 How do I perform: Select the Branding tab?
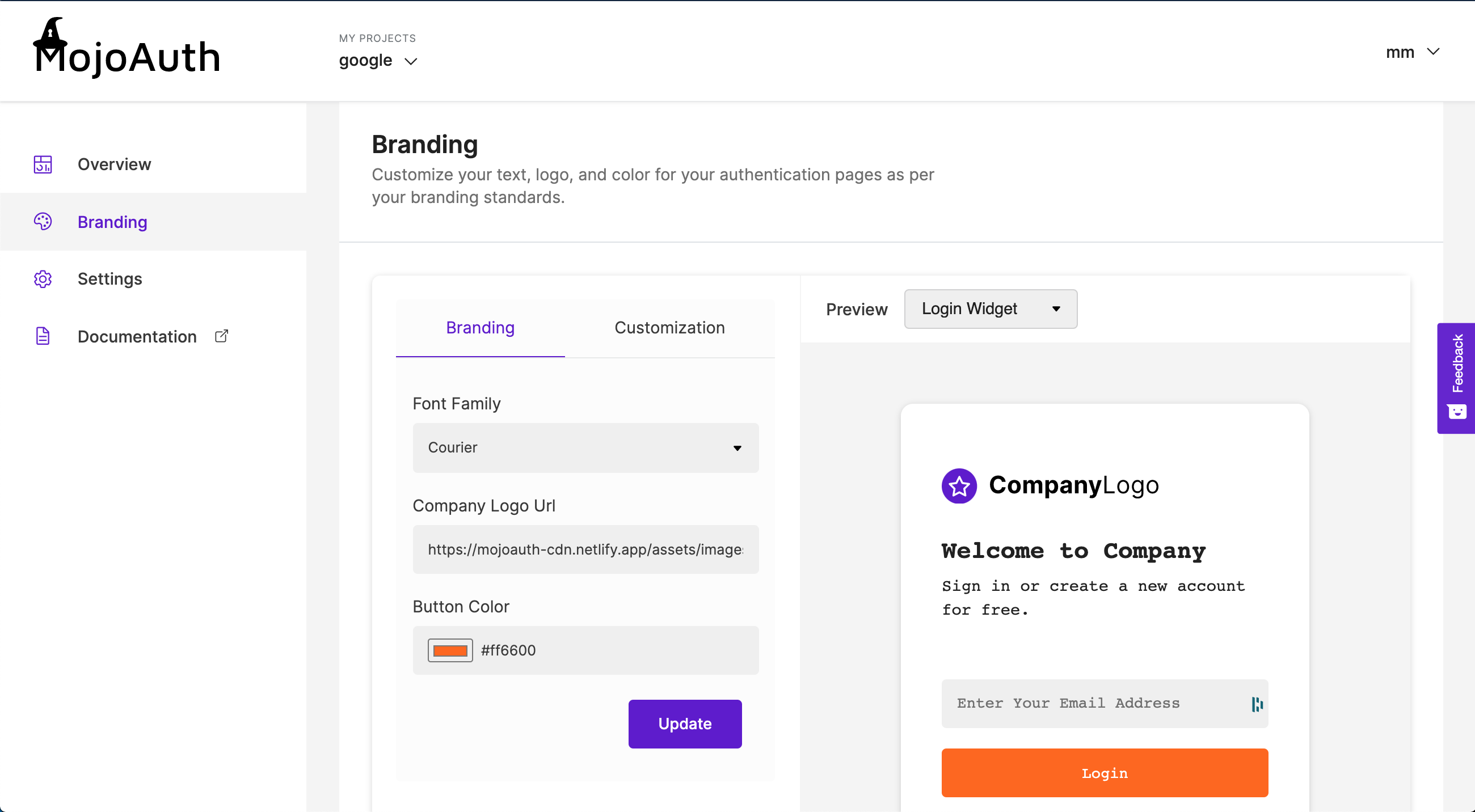(480, 328)
